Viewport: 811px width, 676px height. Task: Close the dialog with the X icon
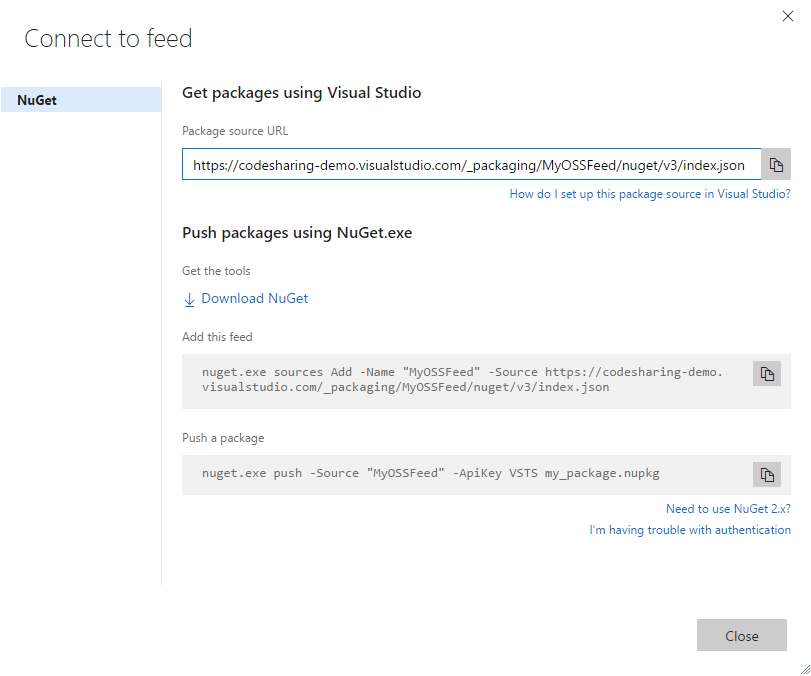pyautogui.click(x=788, y=16)
